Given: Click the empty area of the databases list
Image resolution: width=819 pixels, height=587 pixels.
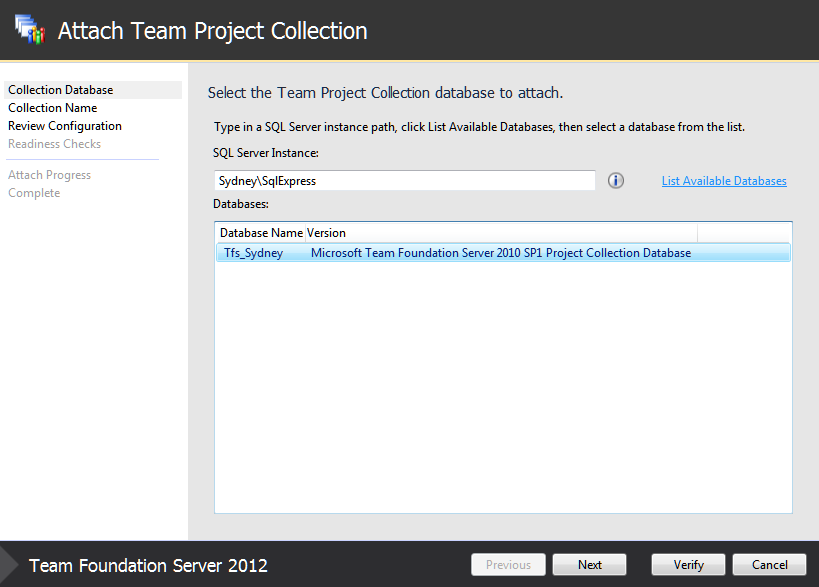Looking at the screenshot, I should click(503, 386).
